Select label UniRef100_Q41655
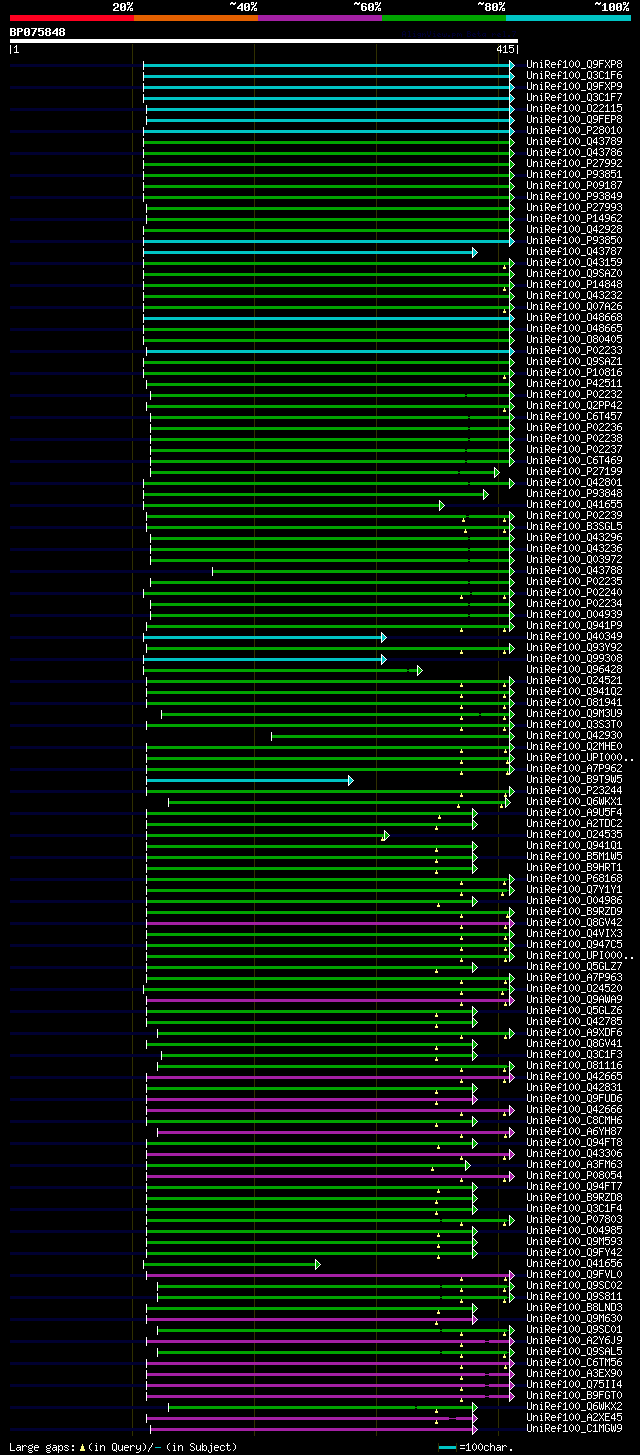 tap(574, 504)
